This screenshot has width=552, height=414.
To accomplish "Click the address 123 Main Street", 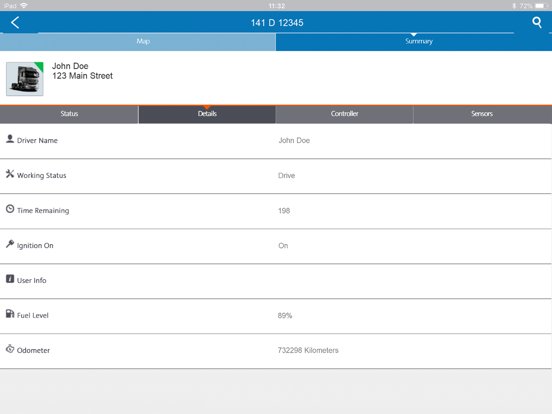I will 82,76.
